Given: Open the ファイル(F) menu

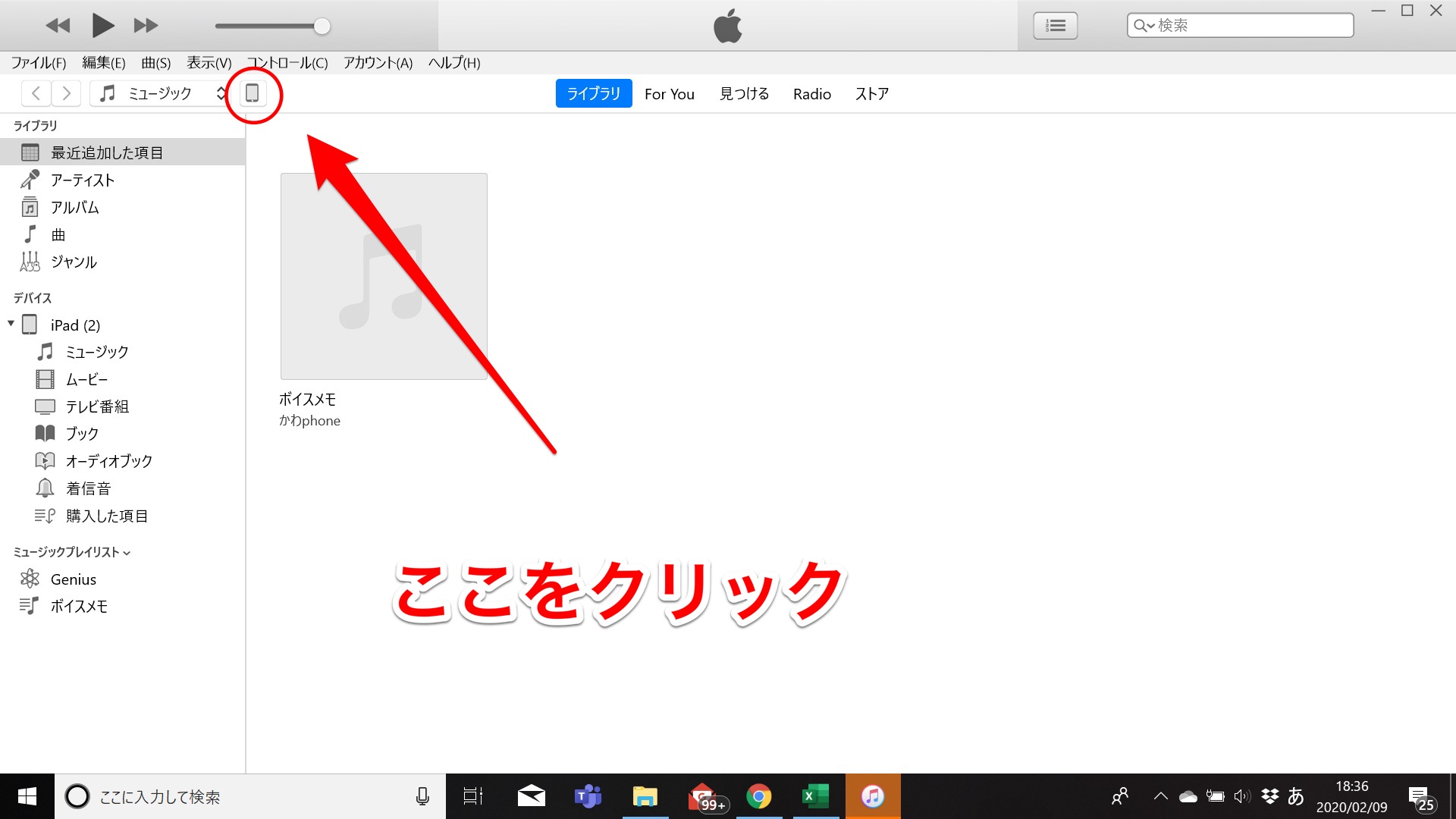Looking at the screenshot, I should pyautogui.click(x=39, y=63).
